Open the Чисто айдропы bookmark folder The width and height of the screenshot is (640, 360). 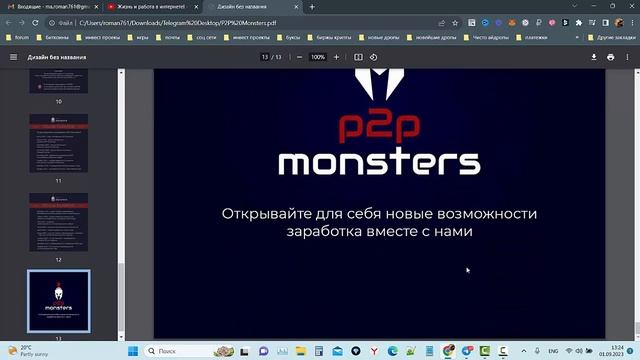[x=486, y=37]
